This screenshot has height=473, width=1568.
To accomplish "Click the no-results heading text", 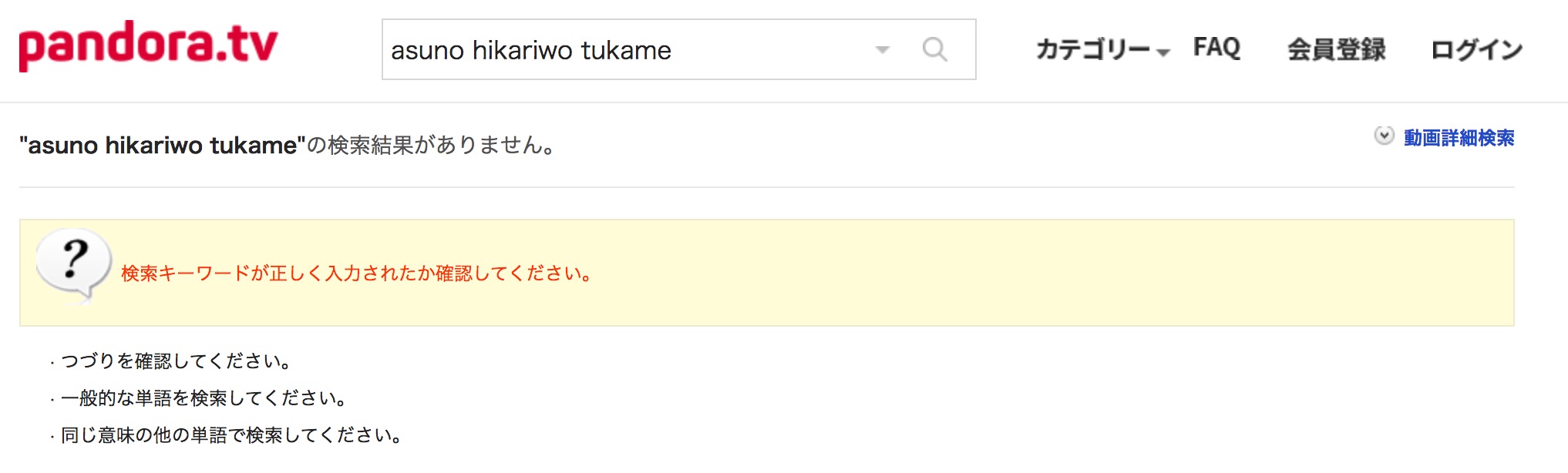I will pos(287,145).
